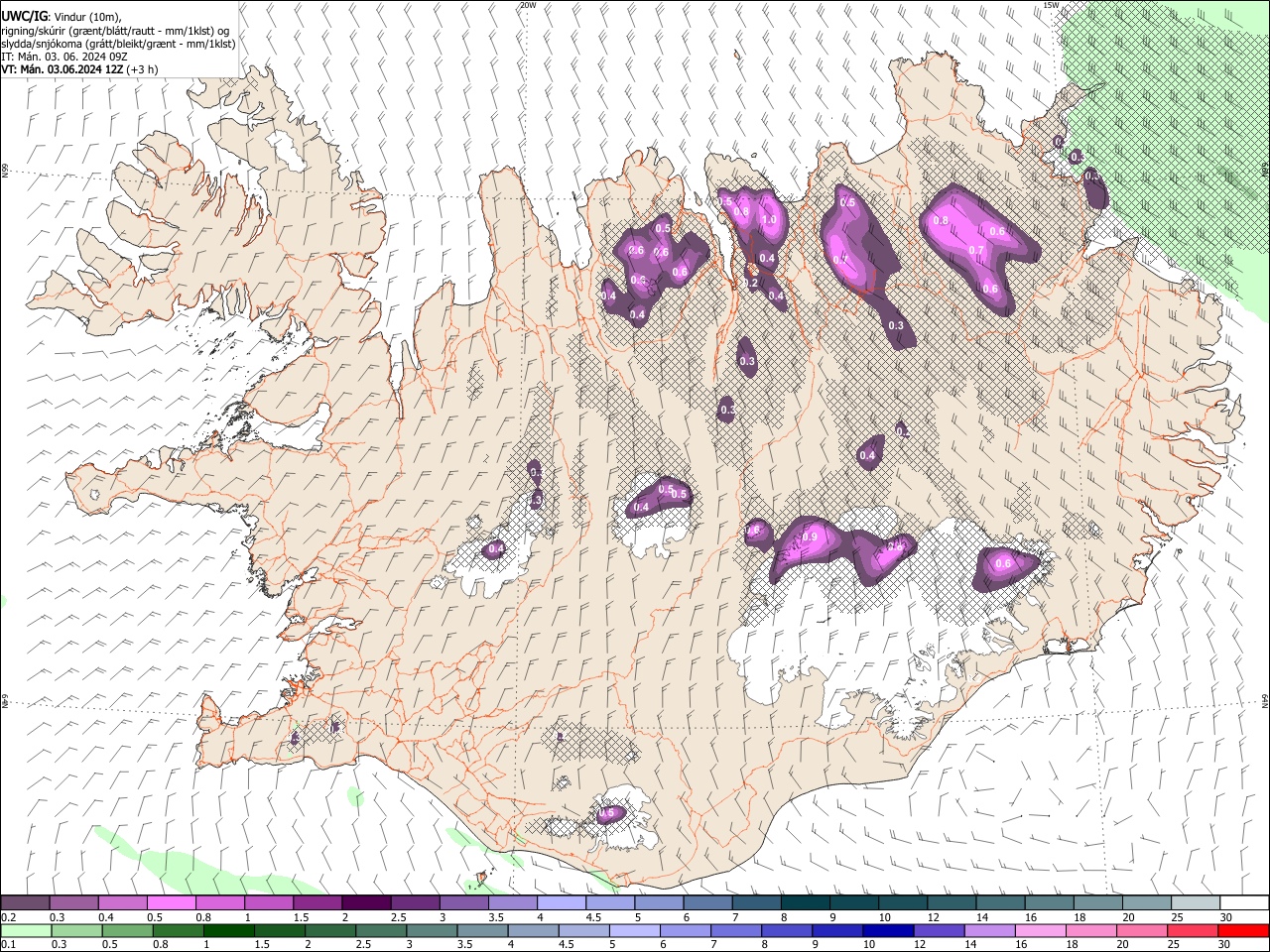Viewport: 1270px width, 952px height.
Task: Click the crimson 25 swatch, bottom legend row
Action: pos(1194,931)
